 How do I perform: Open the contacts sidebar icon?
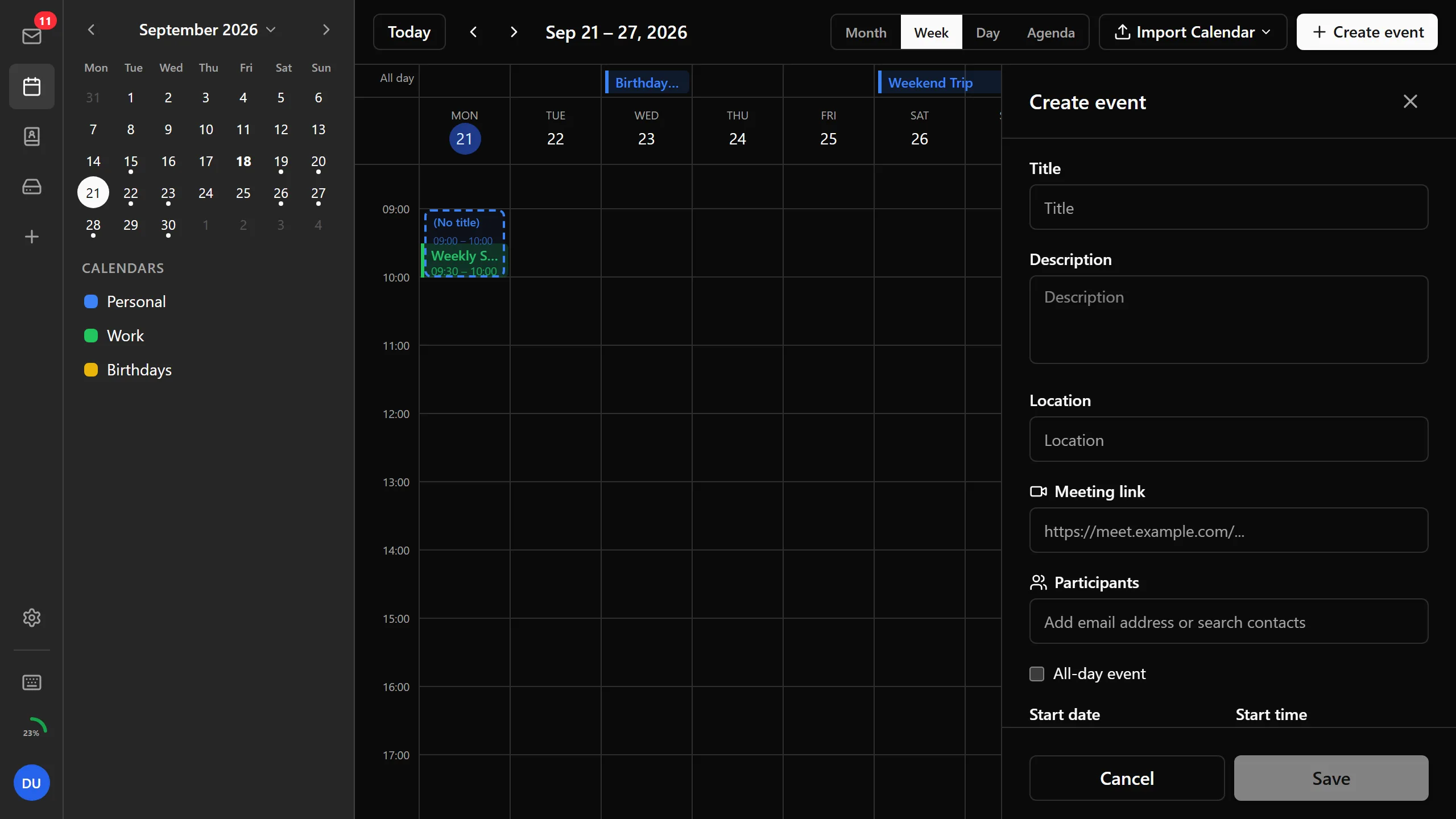tap(32, 136)
